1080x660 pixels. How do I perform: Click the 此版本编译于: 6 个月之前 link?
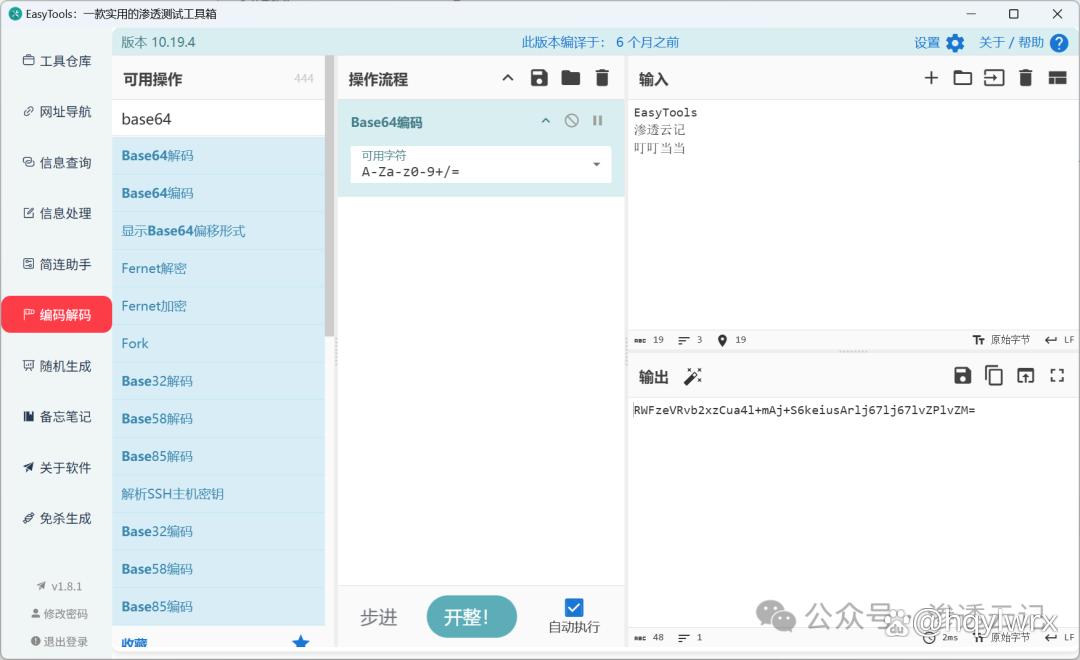[600, 43]
